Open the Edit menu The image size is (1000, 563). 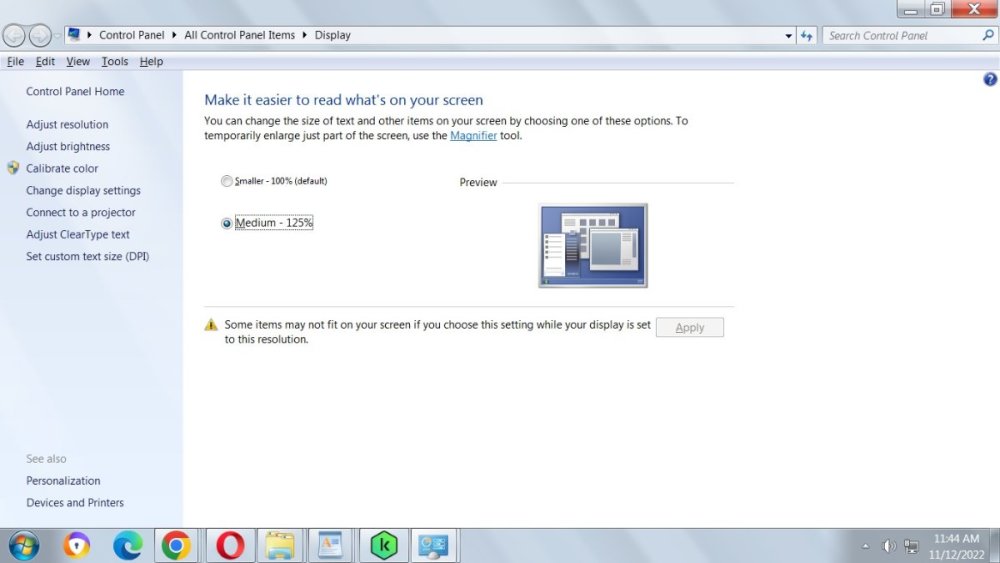point(45,61)
